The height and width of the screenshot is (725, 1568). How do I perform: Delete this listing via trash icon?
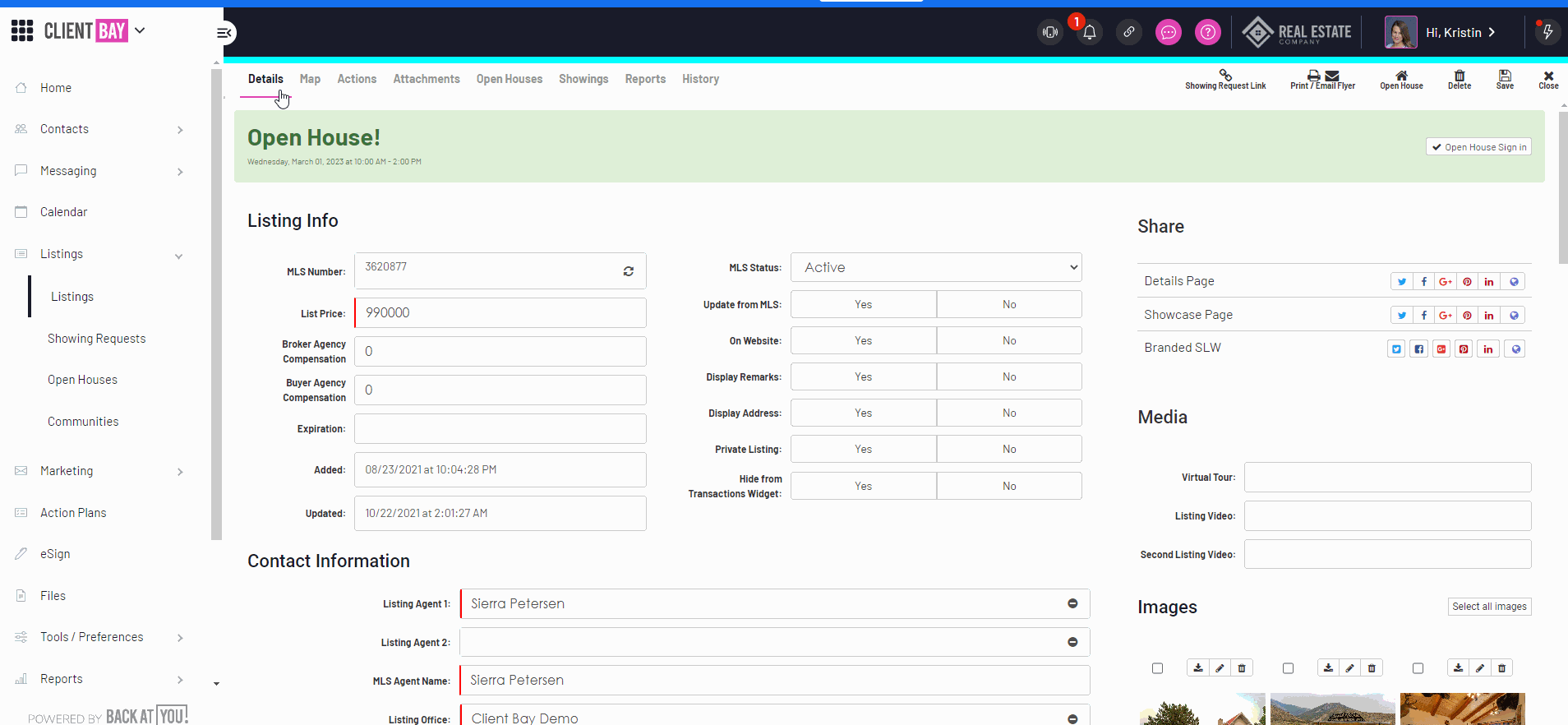(x=1460, y=80)
